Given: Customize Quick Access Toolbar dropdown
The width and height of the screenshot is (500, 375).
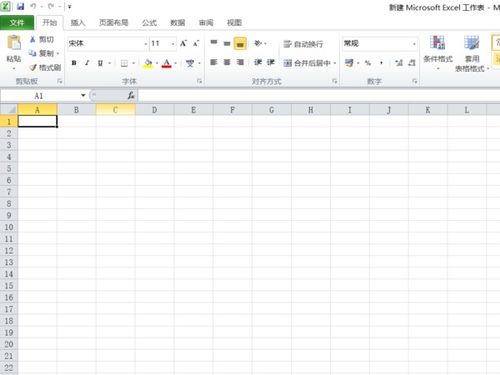Looking at the screenshot, I should coord(69,7).
